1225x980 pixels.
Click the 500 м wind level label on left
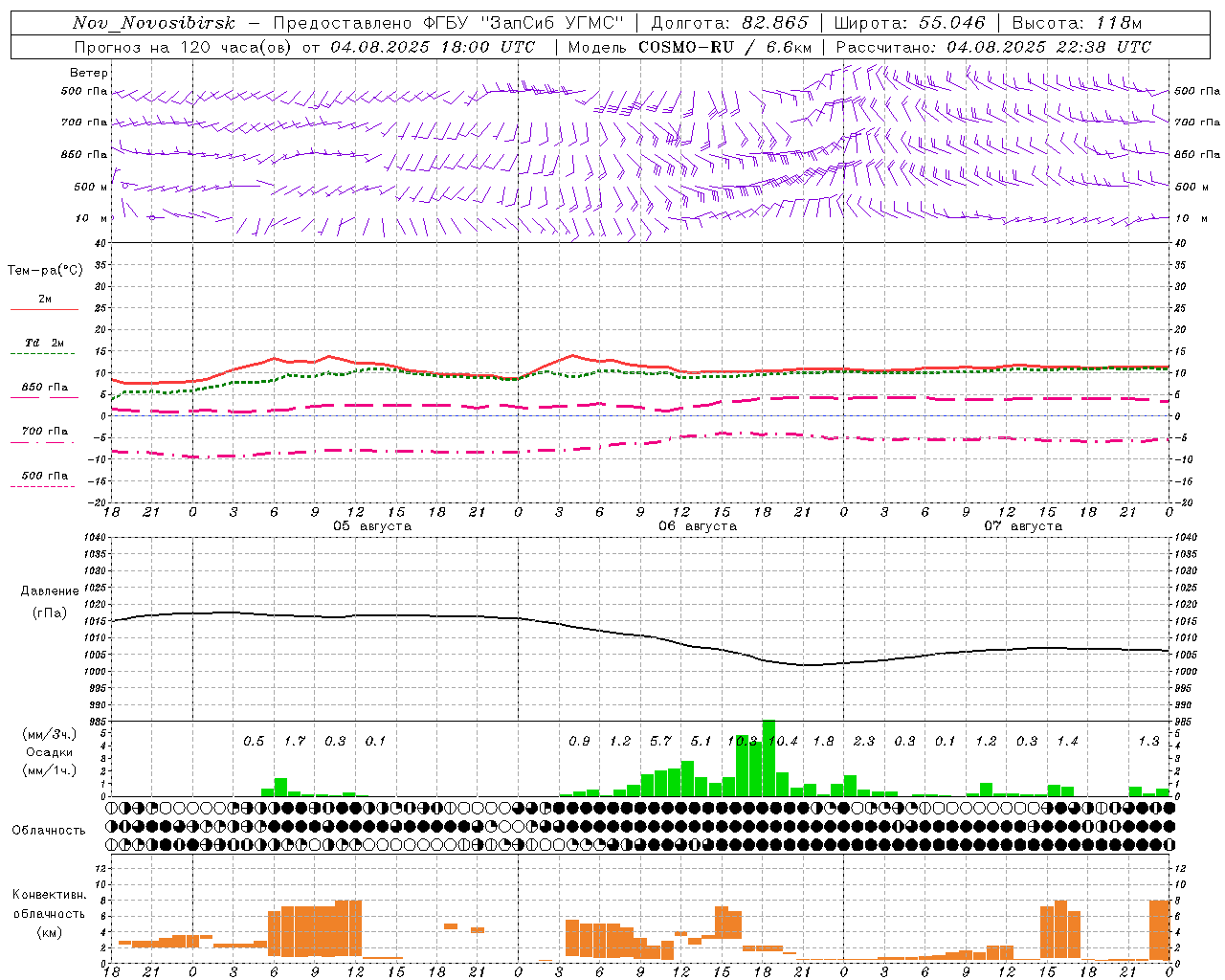pyautogui.click(x=91, y=187)
